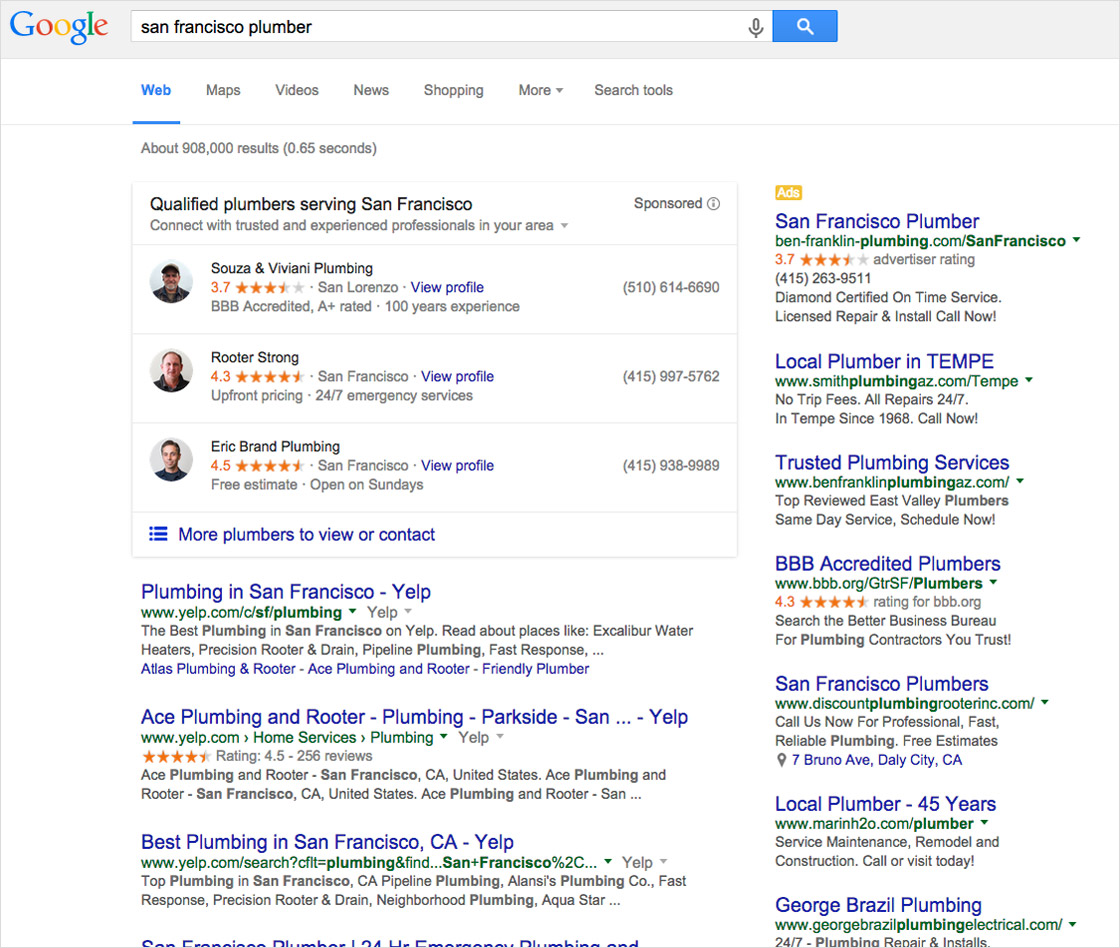The width and height of the screenshot is (1120, 948).
Task: Expand arrow next to marinh2o.com/plumber URL
Action: 984,823
